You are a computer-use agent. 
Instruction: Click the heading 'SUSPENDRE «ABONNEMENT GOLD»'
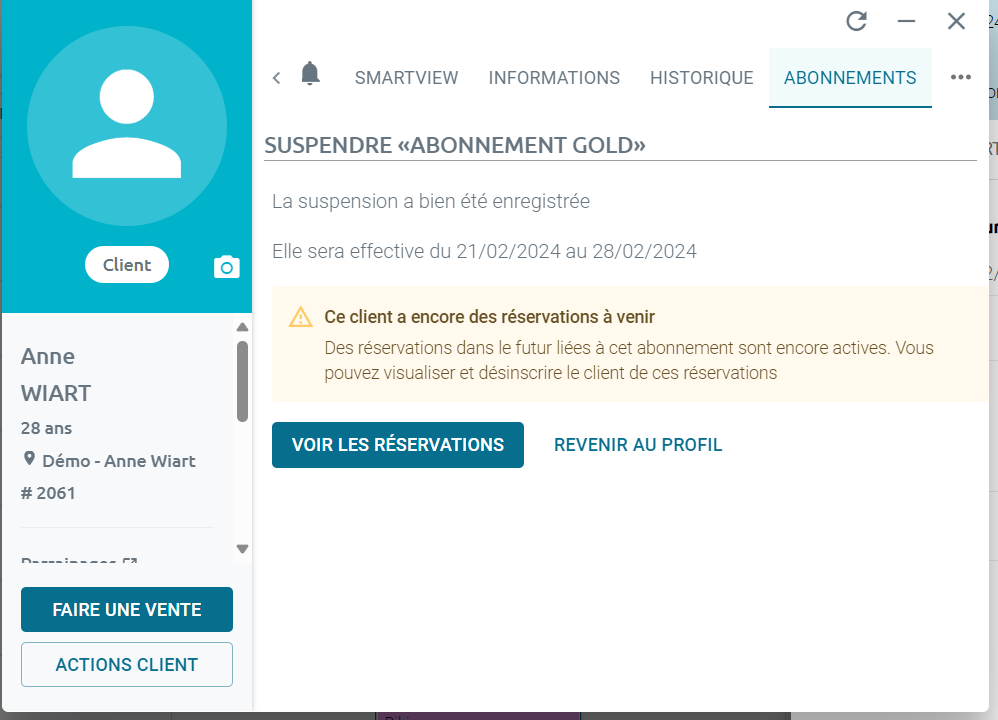point(455,145)
